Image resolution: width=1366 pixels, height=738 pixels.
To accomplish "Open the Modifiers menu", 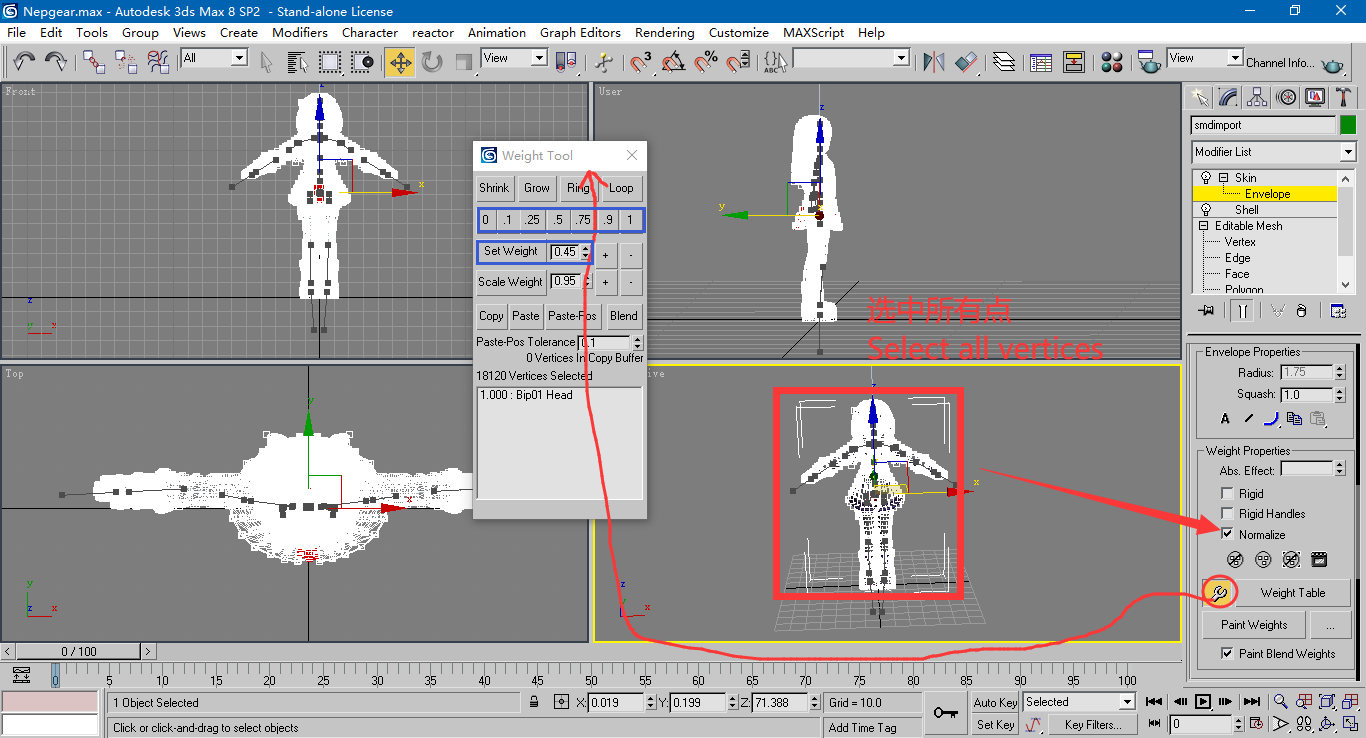I will [299, 32].
